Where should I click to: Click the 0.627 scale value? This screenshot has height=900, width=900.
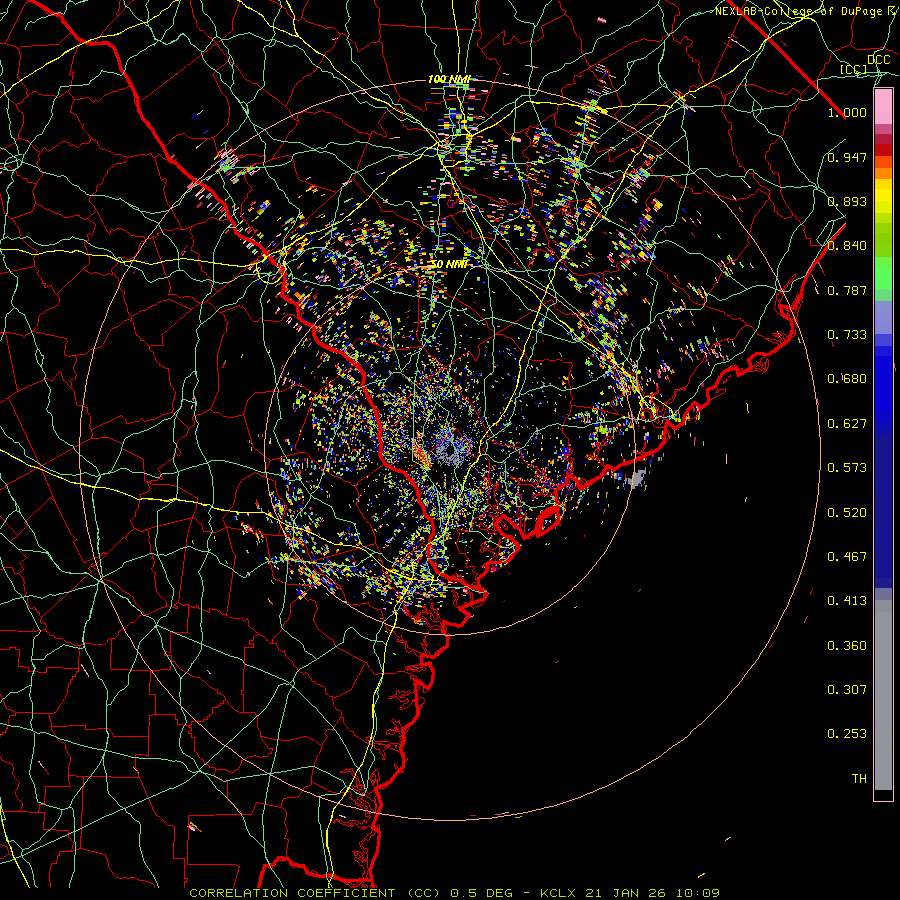click(847, 424)
